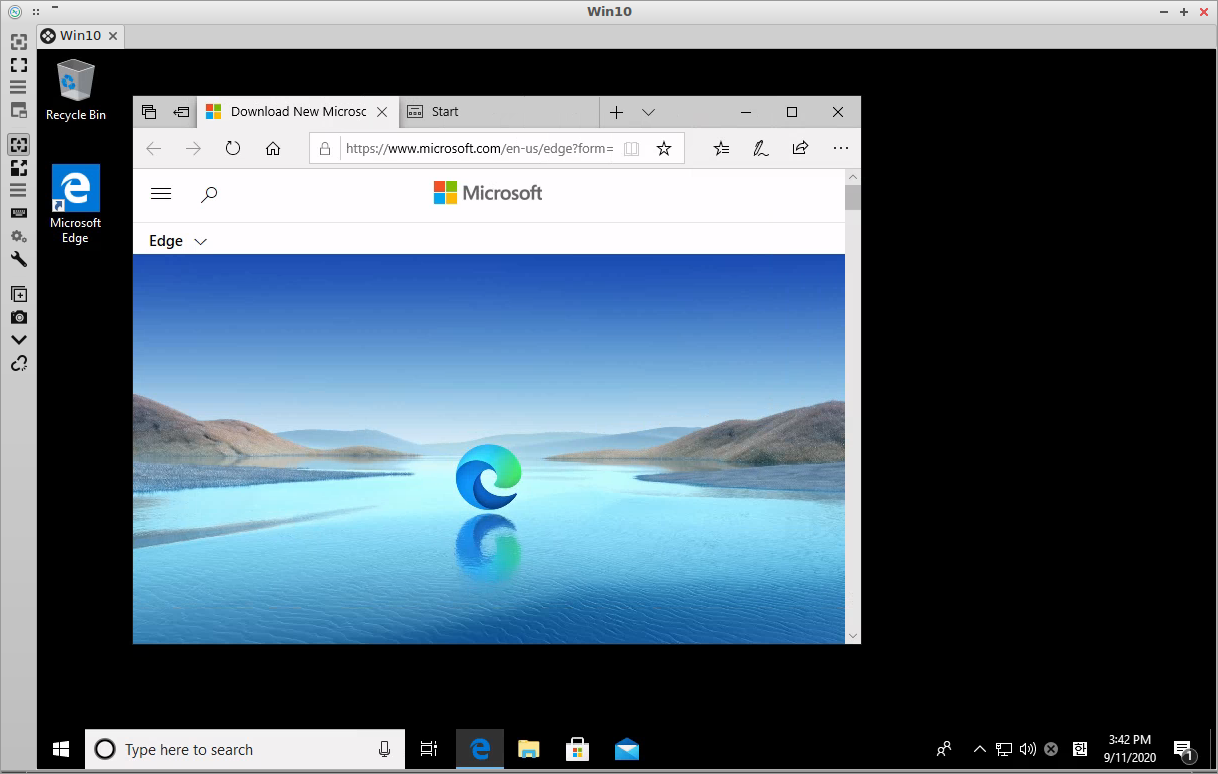1218x774 pixels.
Task: Add page to favorites with star icon
Action: (663, 149)
